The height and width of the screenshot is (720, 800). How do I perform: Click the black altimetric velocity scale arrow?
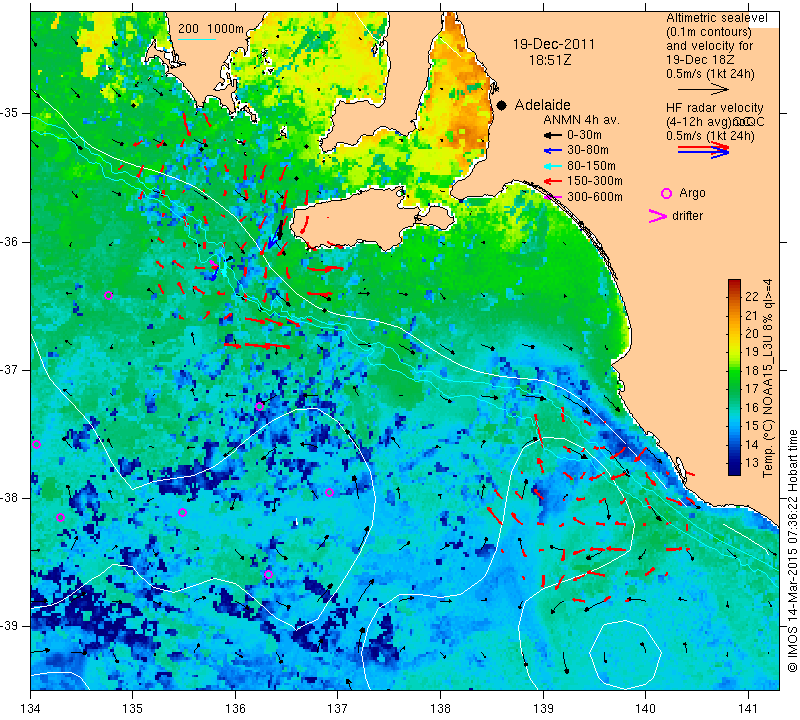point(703,89)
